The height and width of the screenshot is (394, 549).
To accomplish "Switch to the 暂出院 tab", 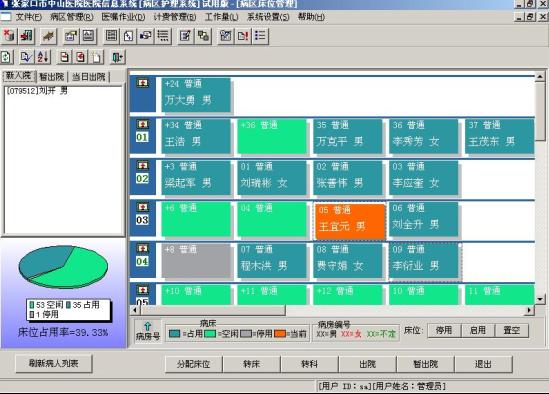I will coord(51,77).
